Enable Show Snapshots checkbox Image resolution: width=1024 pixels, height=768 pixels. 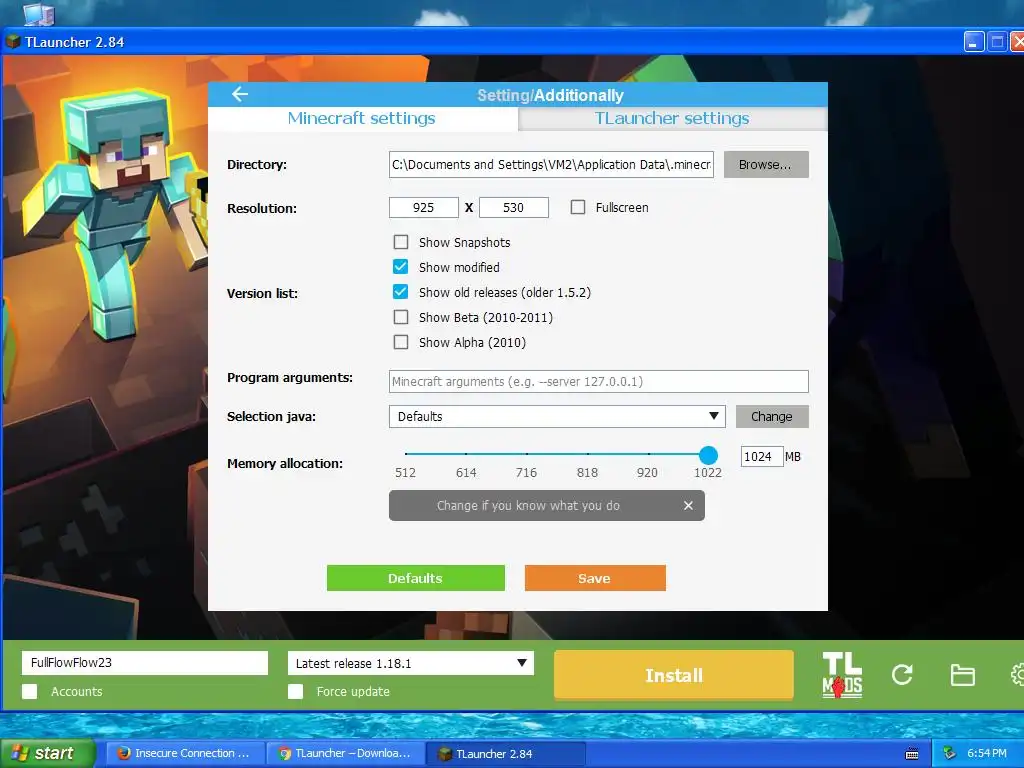400,242
